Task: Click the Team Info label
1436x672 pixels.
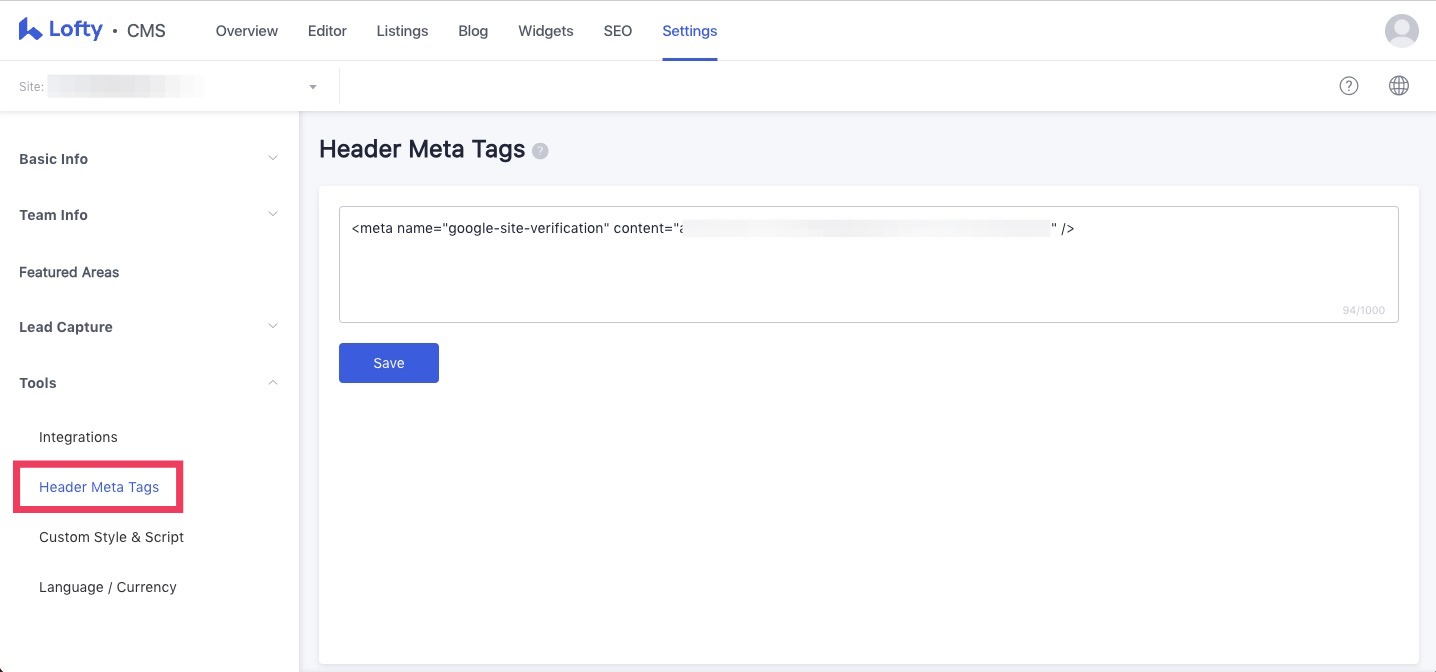Action: 53,215
